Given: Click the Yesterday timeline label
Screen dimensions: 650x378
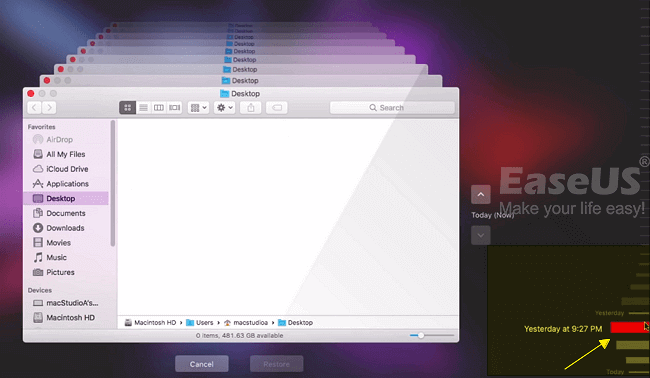Looking at the screenshot, I should [609, 313].
